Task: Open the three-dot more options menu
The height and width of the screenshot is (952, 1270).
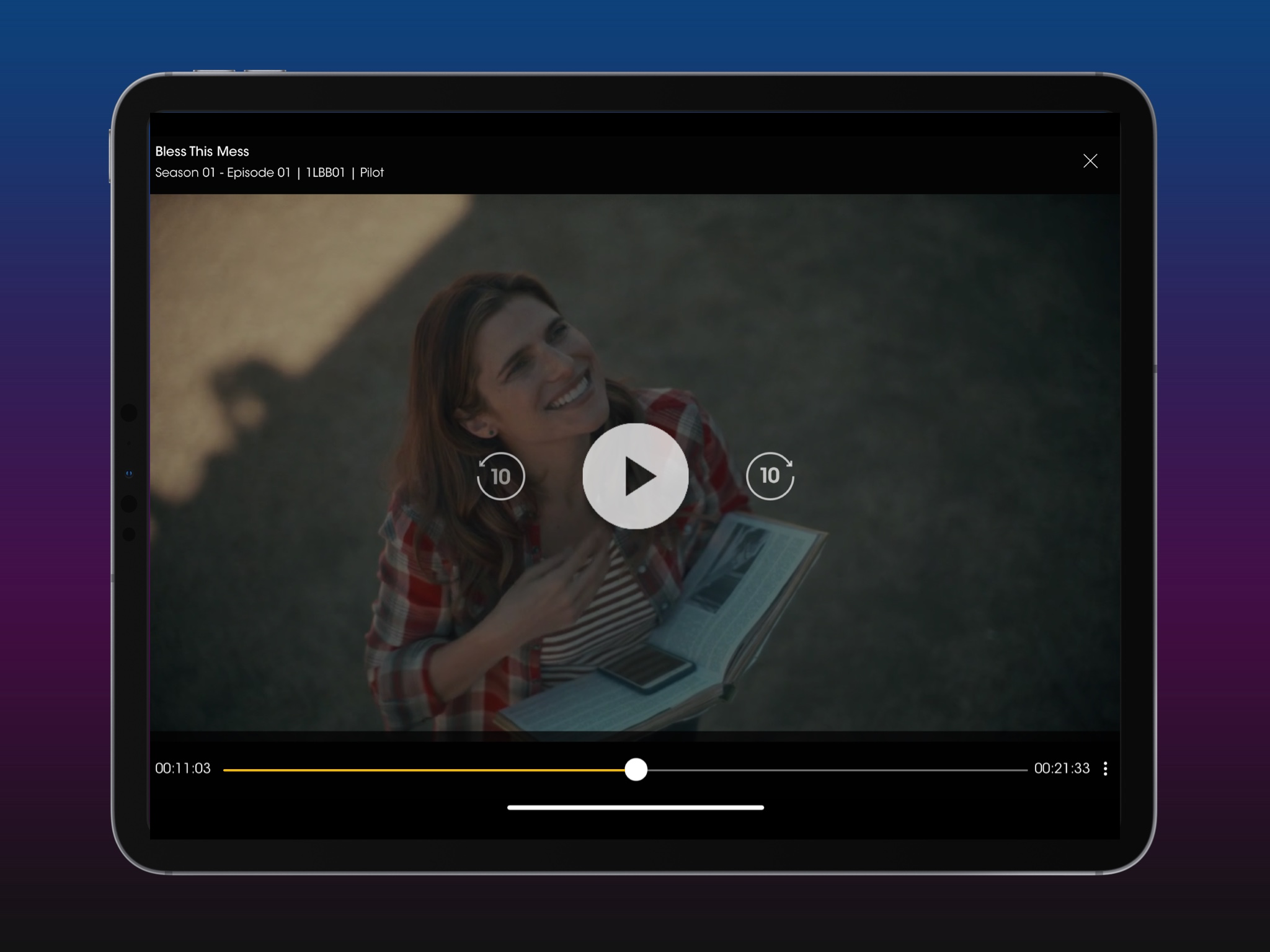Action: pyautogui.click(x=1105, y=769)
